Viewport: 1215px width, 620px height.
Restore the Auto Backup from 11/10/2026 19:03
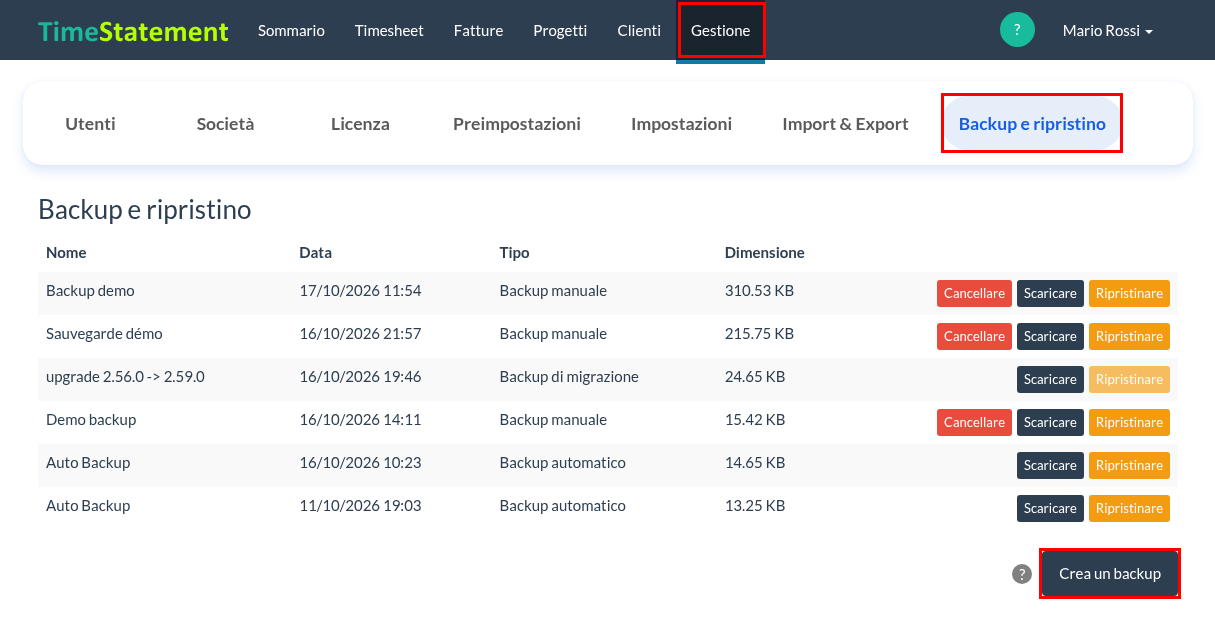[1129, 509]
